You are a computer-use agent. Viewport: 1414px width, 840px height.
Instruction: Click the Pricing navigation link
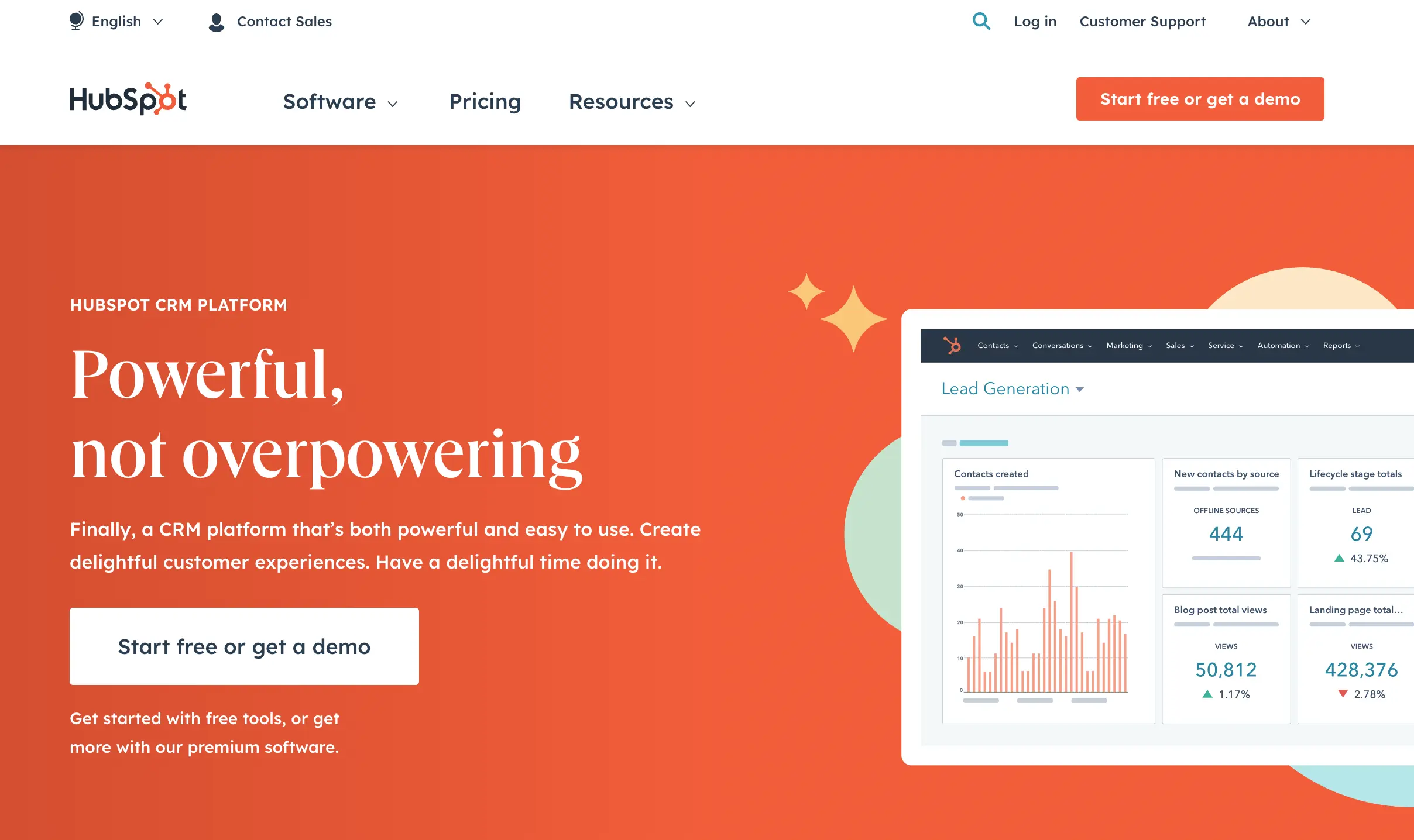485,101
